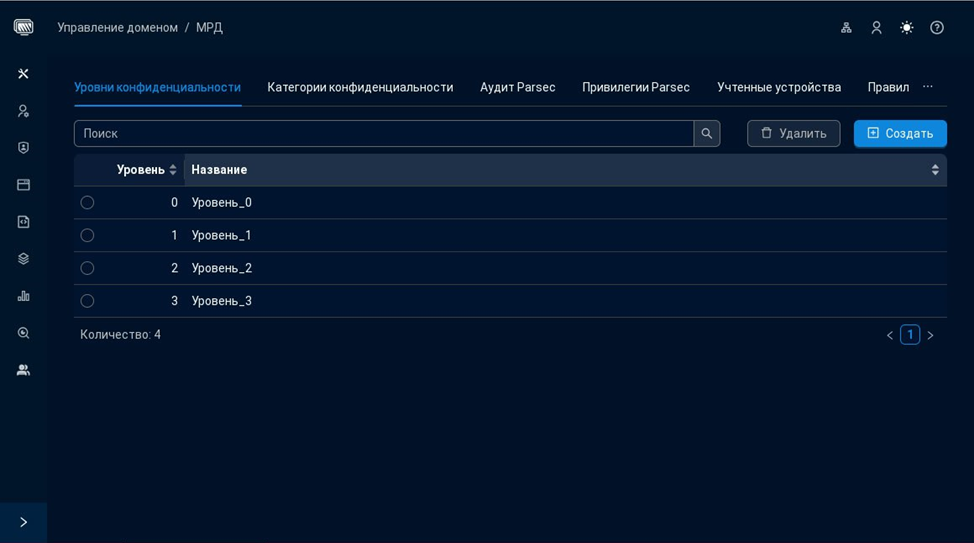The width and height of the screenshot is (974, 543).
Task: Toggle light theme with sun icon
Action: 906,28
